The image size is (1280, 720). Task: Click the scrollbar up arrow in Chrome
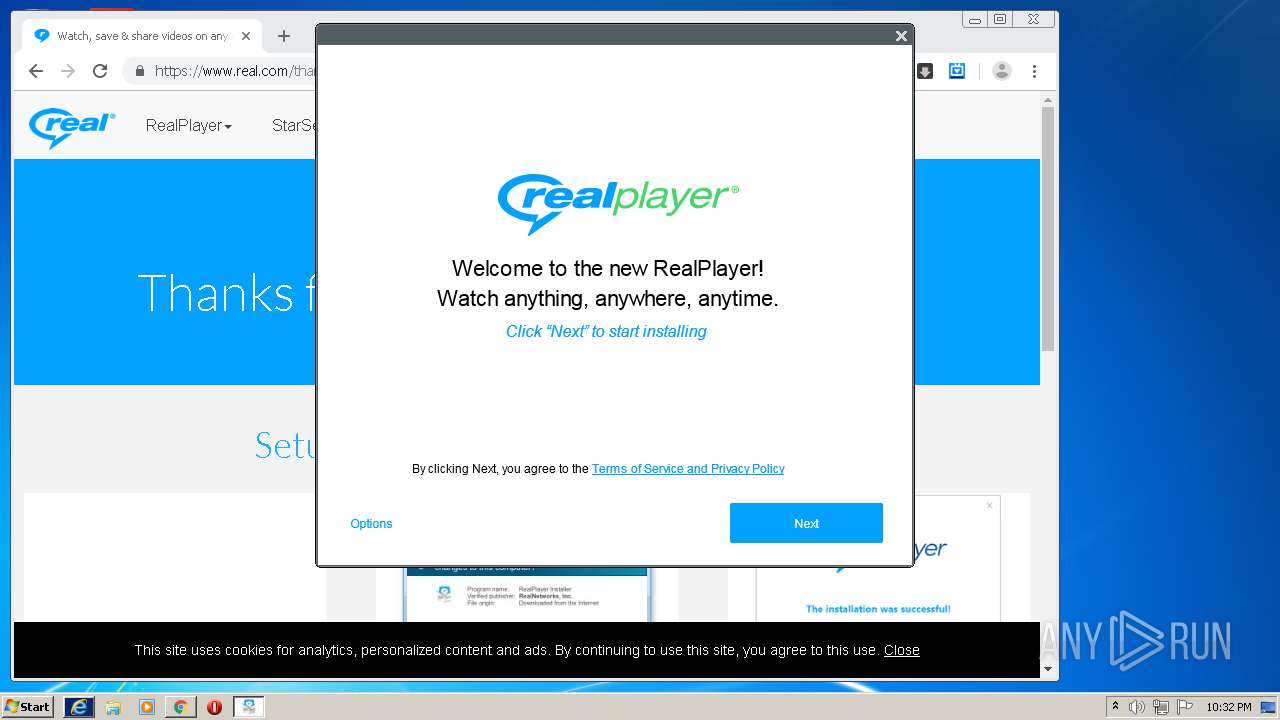(1048, 100)
